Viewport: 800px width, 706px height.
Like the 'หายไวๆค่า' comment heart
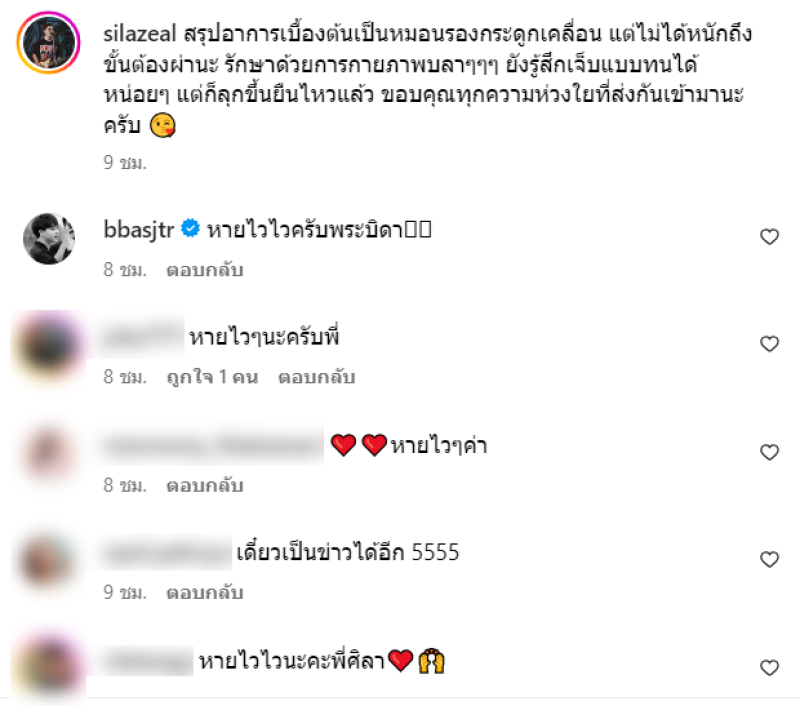(x=769, y=452)
